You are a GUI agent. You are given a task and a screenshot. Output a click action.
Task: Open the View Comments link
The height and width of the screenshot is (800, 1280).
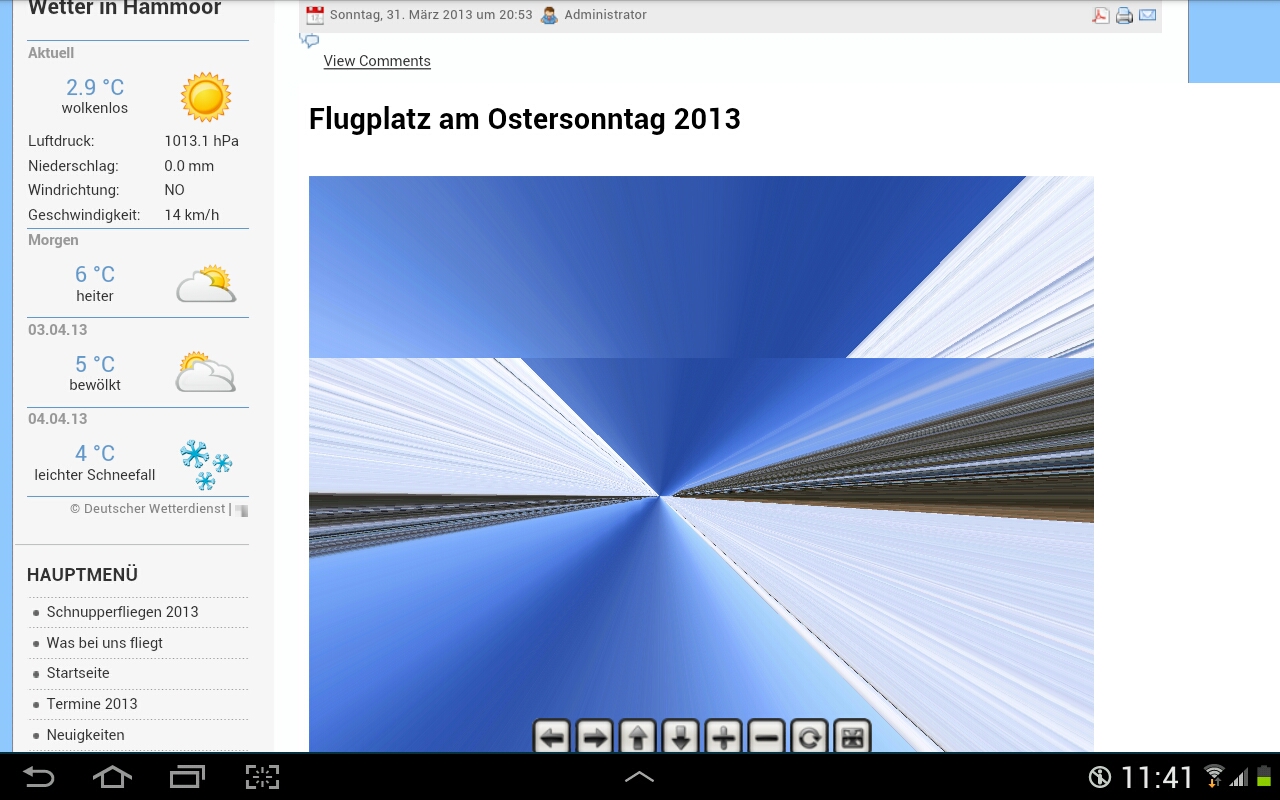pos(377,61)
